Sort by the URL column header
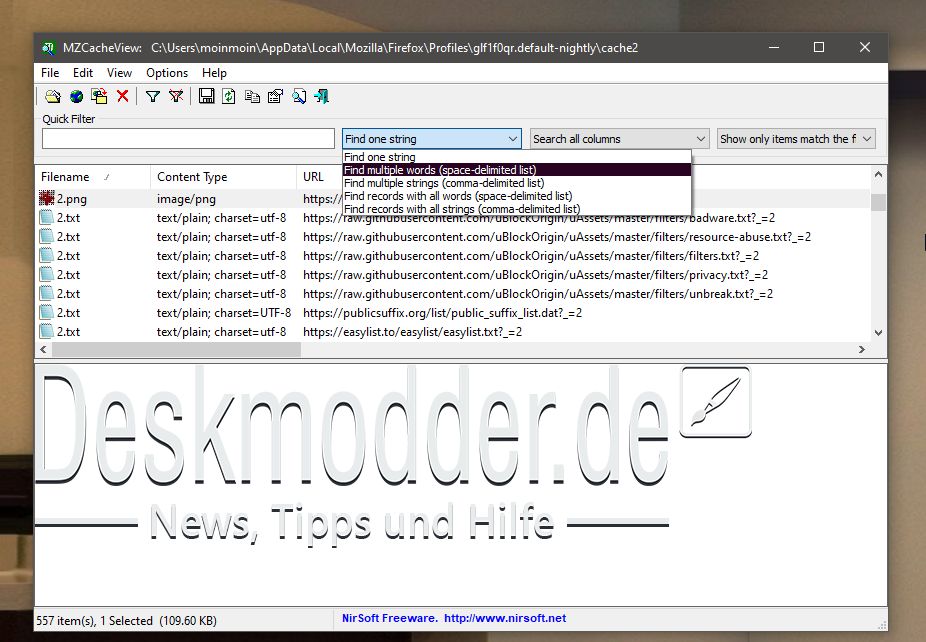Screen dimensions: 926x642 pyautogui.click(x=319, y=177)
